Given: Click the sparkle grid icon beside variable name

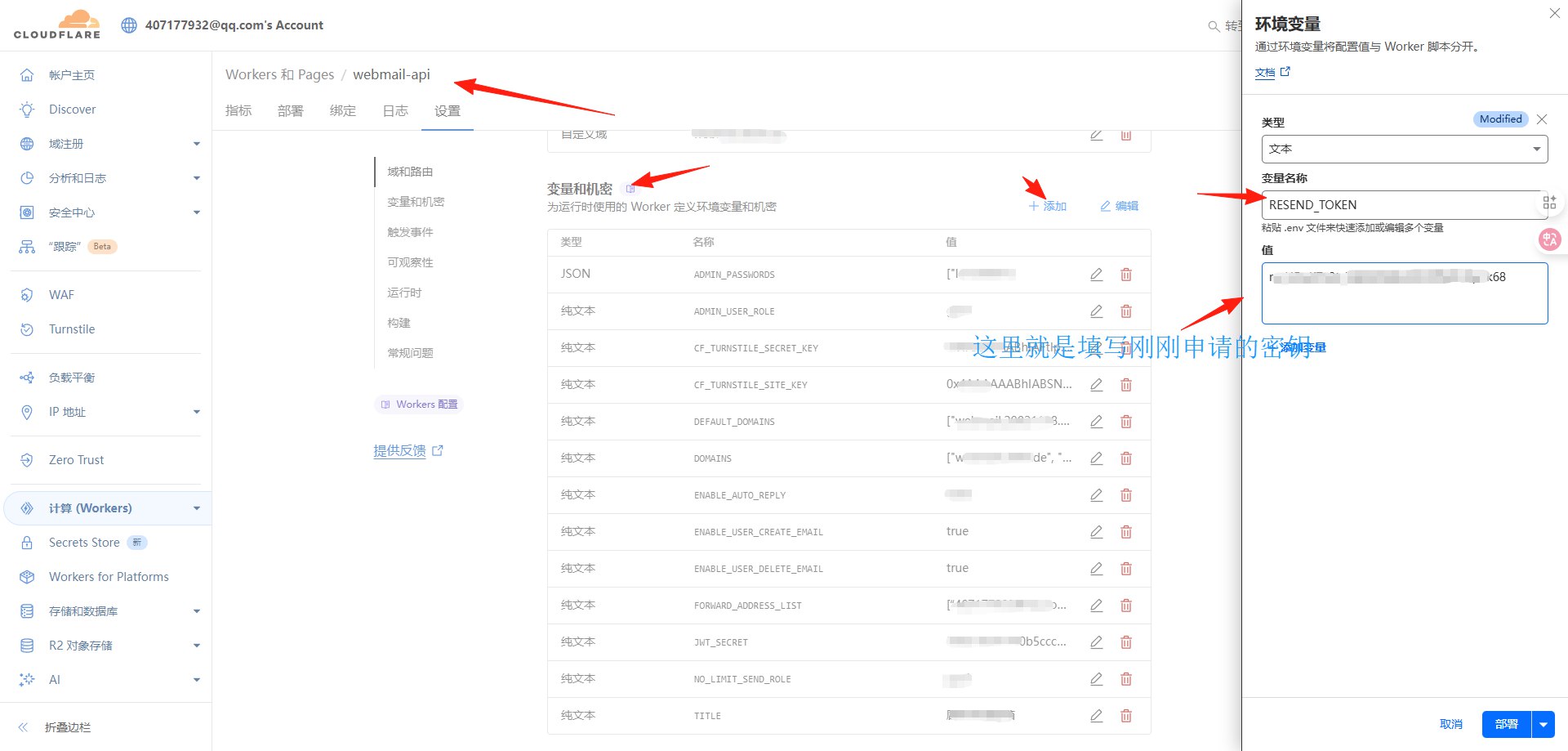Looking at the screenshot, I should coord(1549,202).
